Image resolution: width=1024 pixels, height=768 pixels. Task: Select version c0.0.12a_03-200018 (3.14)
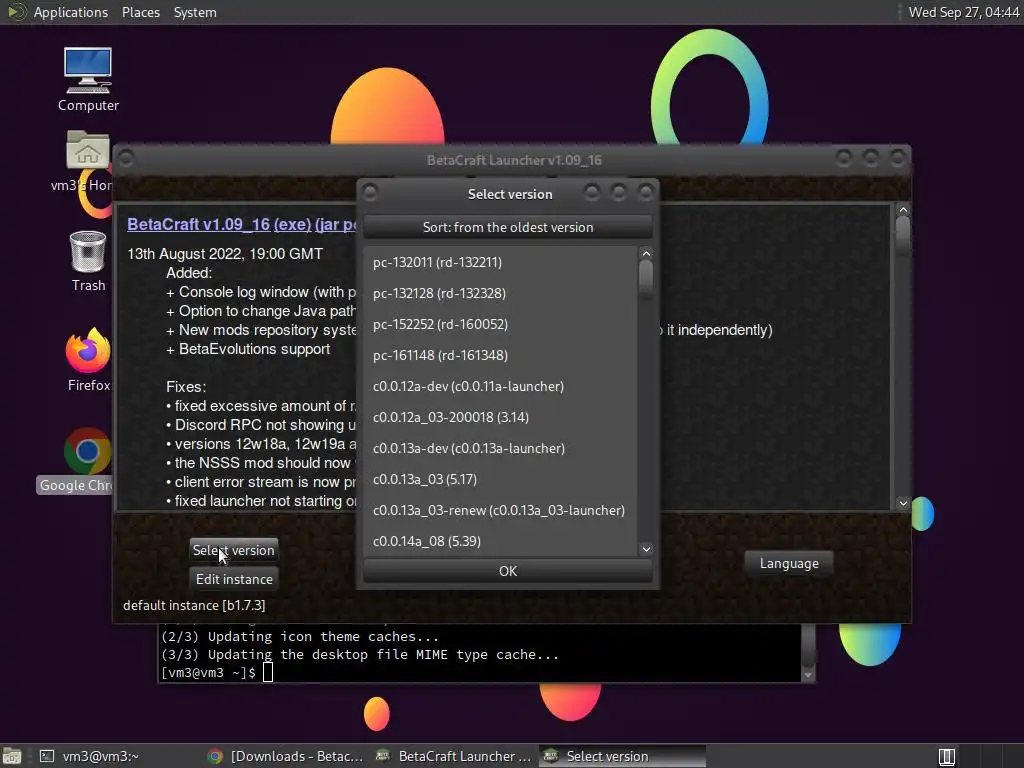click(500, 417)
